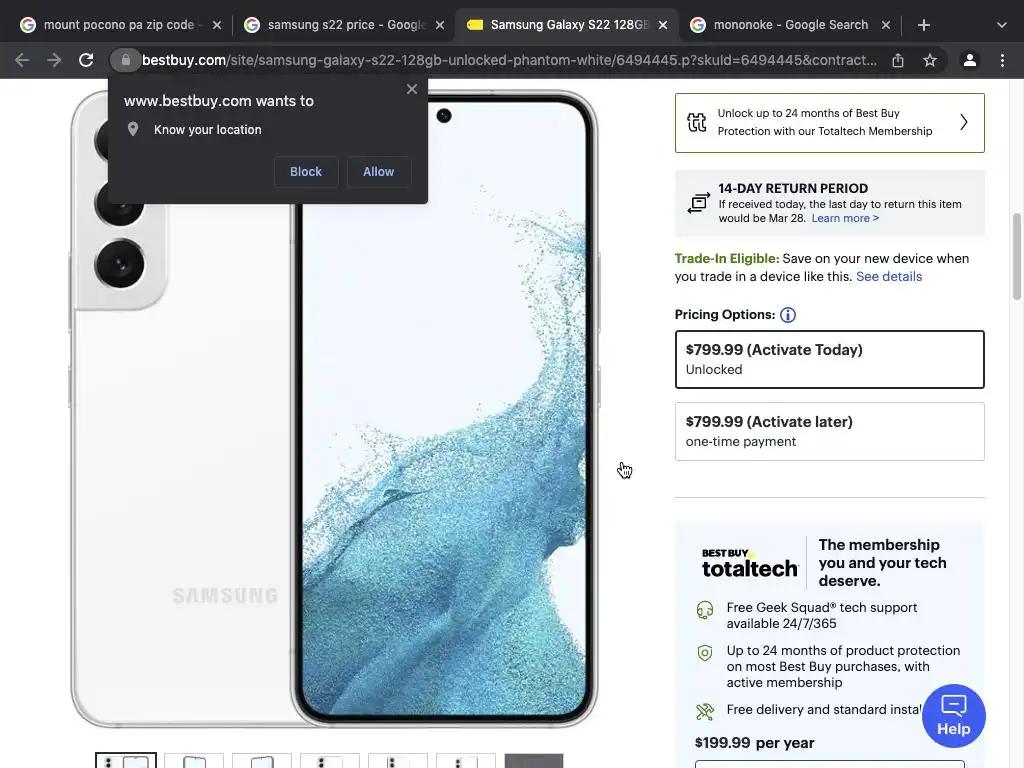The image size is (1024, 768).
Task: Close the samsung s22 price tab
Action: pyautogui.click(x=440, y=25)
